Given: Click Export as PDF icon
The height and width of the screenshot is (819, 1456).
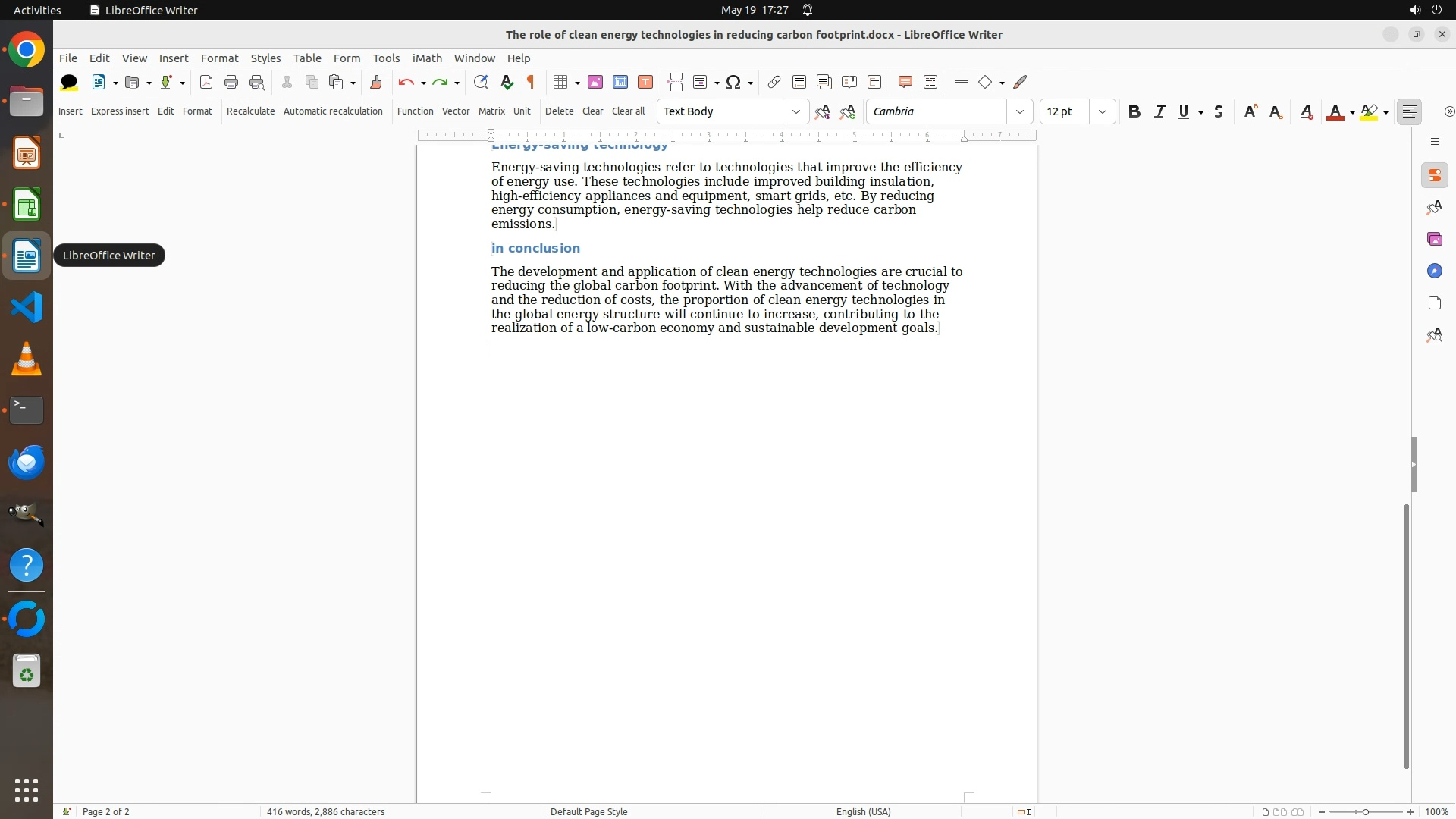Looking at the screenshot, I should click(x=206, y=82).
